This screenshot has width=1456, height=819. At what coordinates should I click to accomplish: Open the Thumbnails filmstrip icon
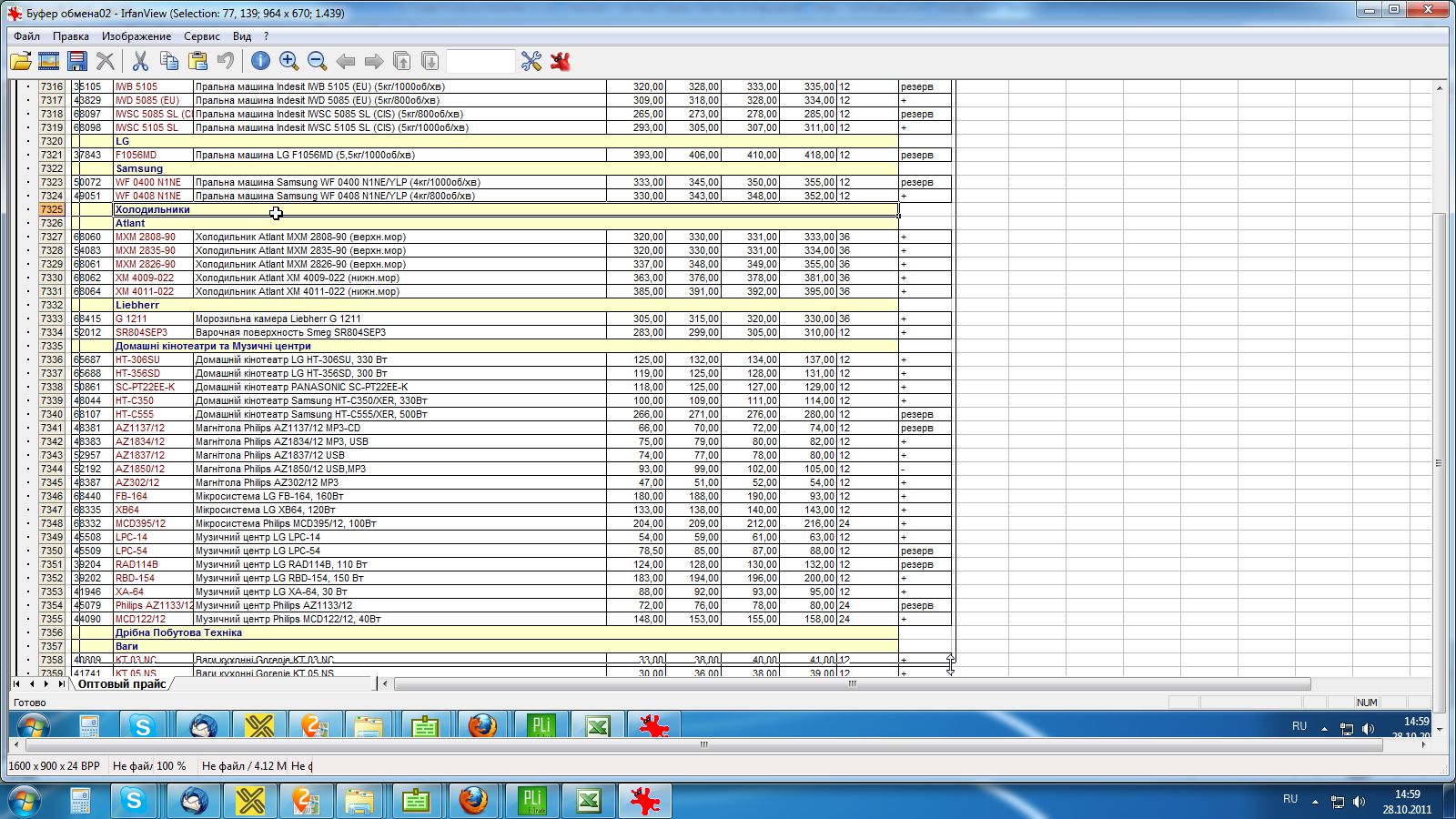[x=49, y=61]
